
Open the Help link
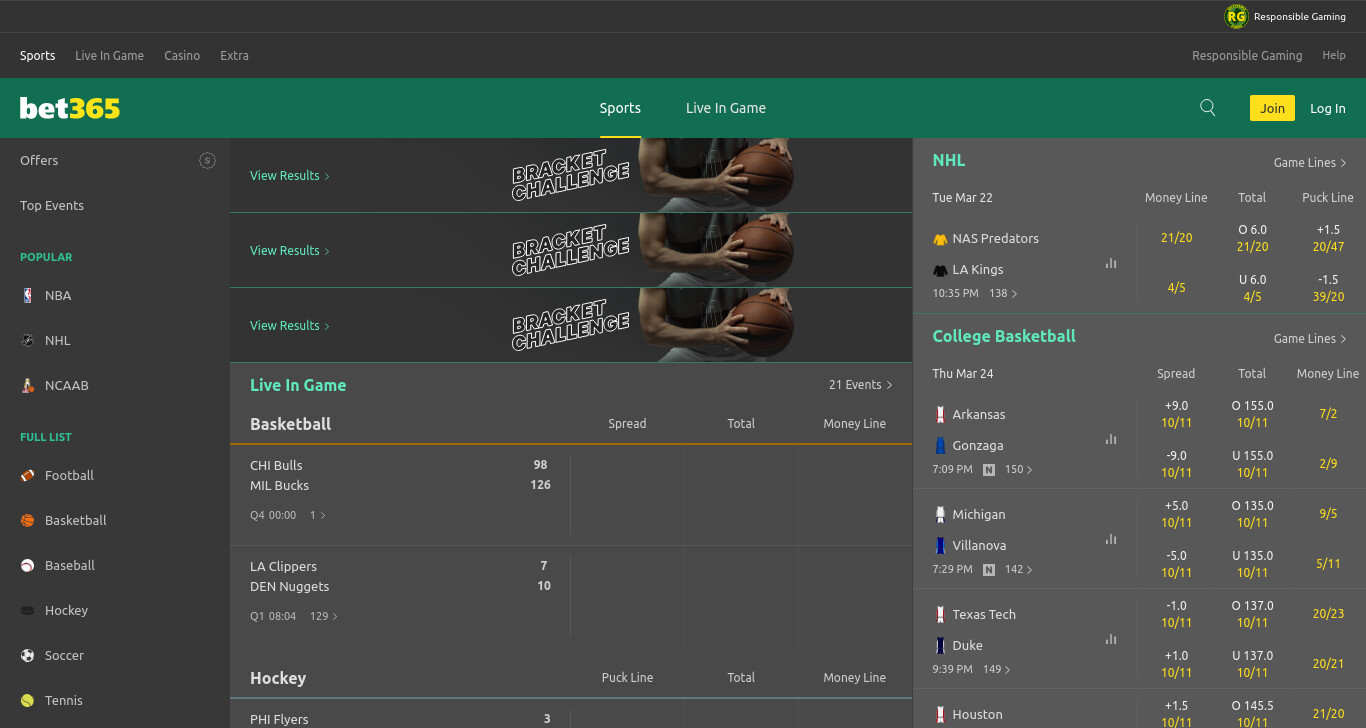tap(1334, 55)
